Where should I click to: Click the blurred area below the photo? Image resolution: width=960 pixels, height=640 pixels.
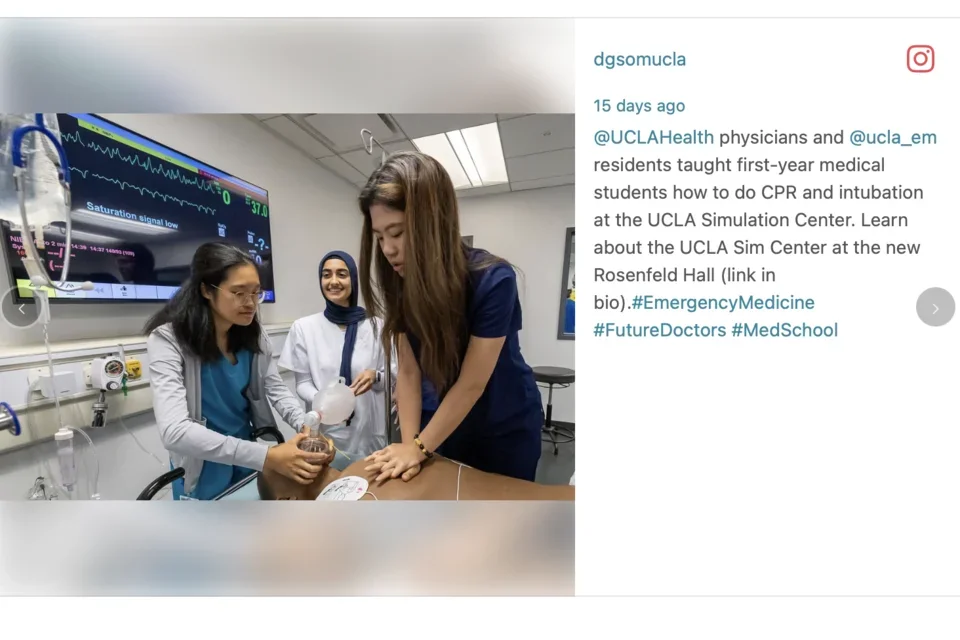click(x=287, y=548)
